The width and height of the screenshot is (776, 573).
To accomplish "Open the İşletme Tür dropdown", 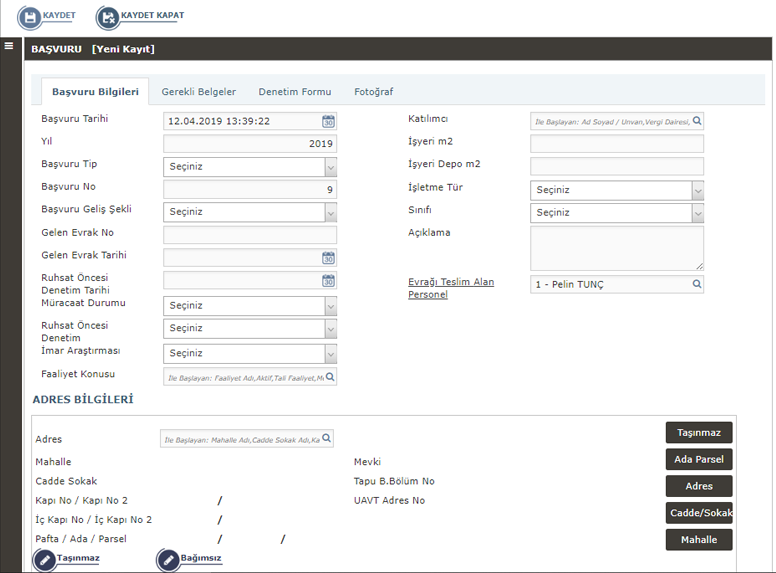I will coord(697,190).
